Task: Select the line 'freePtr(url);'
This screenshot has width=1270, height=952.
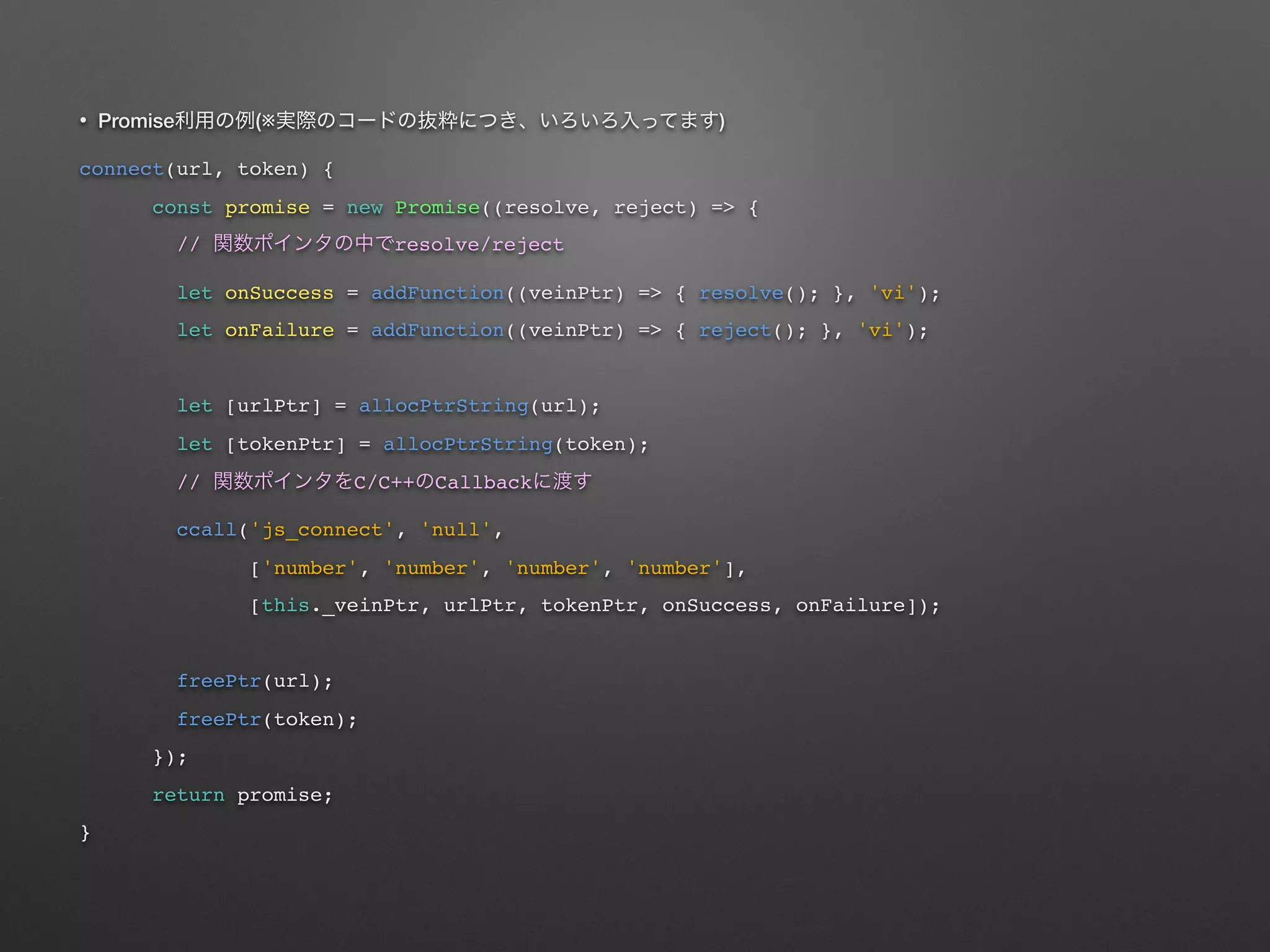Action: pos(255,681)
